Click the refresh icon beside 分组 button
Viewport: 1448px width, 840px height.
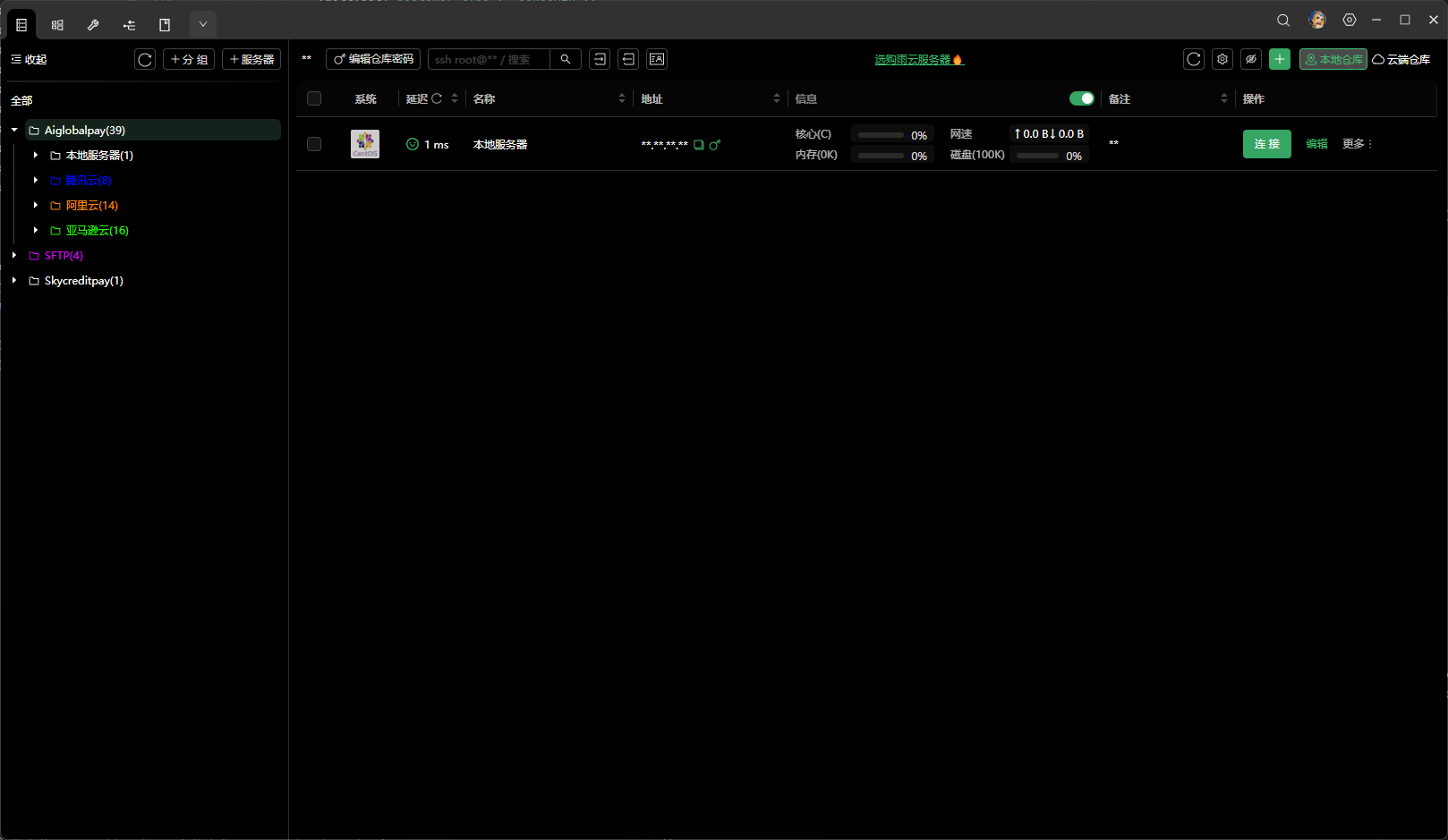click(x=145, y=59)
